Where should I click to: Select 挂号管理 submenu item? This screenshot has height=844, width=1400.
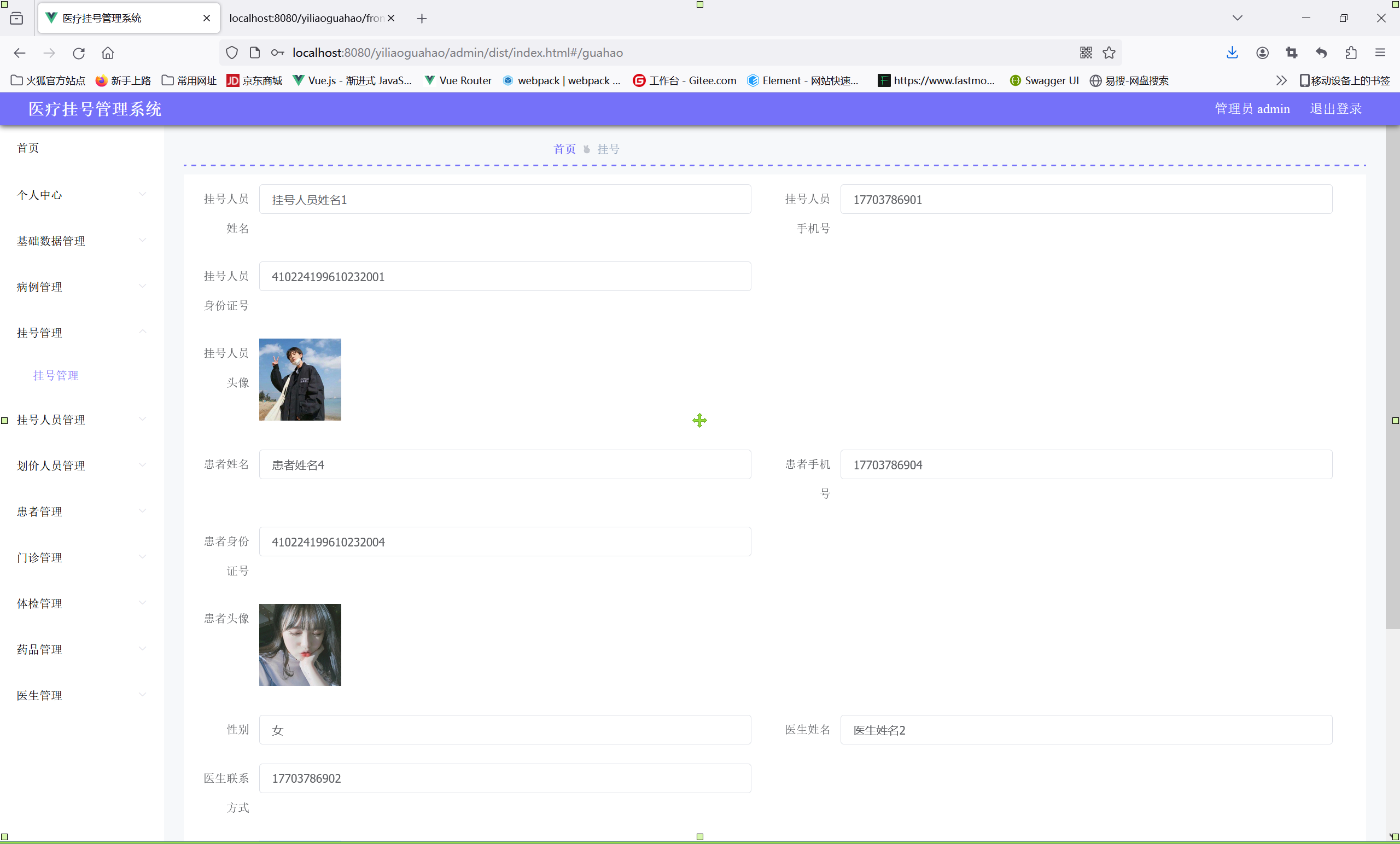(x=56, y=375)
